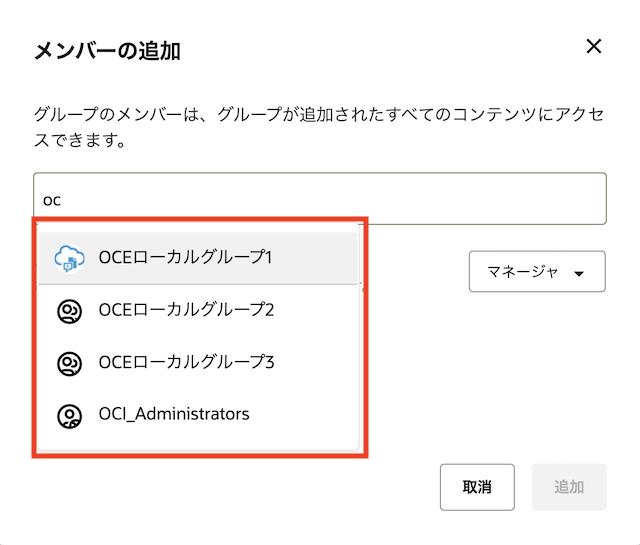This screenshot has width=640, height=545.
Task: Click the group icon beside OCEローカルグループ3
Action: coord(68,363)
